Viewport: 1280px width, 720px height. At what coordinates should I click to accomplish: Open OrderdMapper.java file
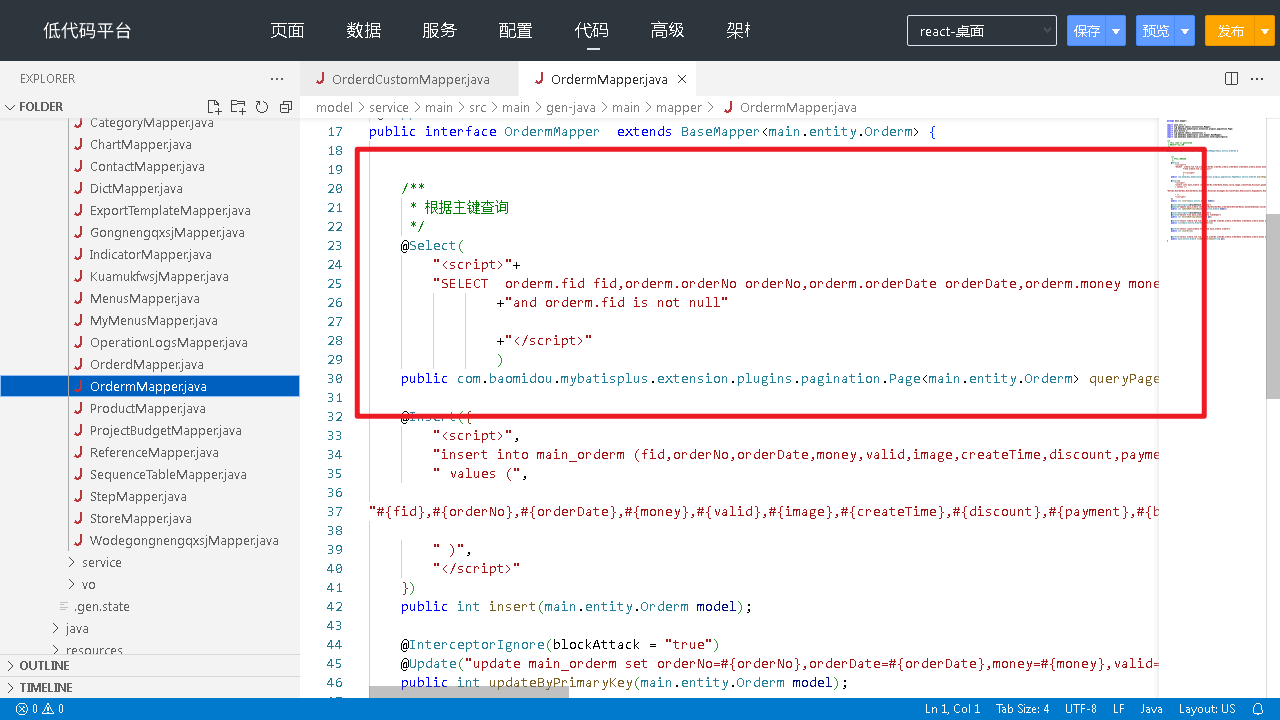coord(146,365)
